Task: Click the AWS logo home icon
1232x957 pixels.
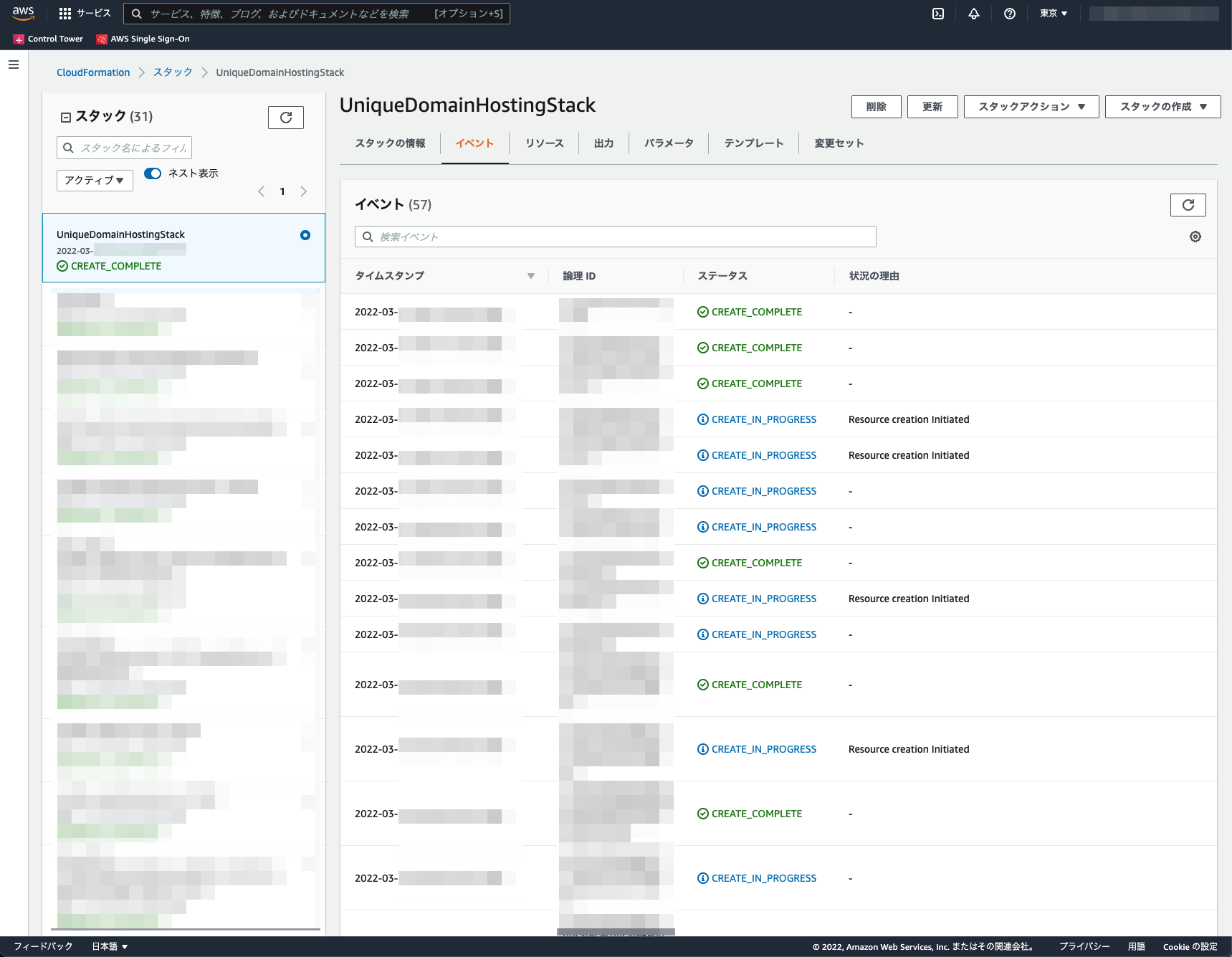Action: [24, 14]
